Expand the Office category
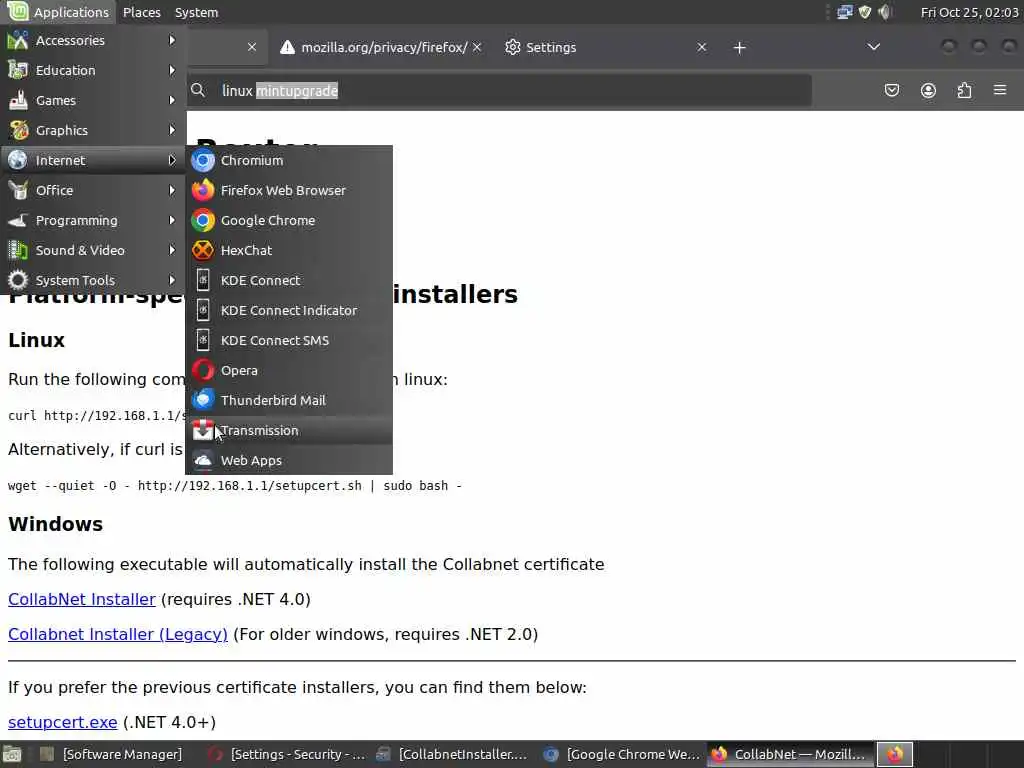 pos(93,190)
